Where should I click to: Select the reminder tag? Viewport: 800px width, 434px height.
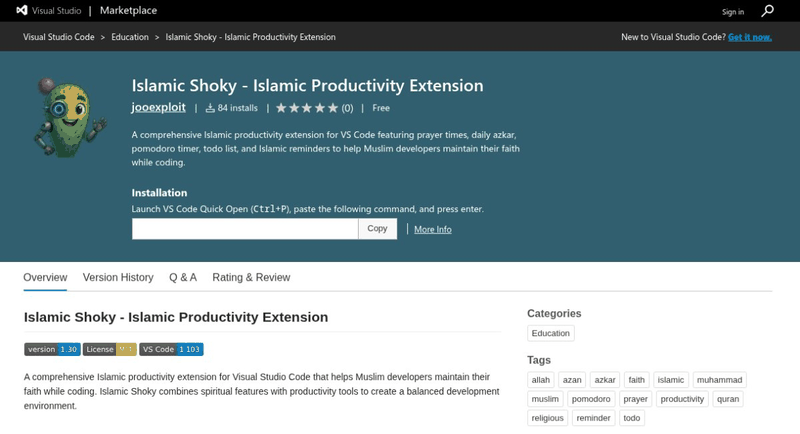click(x=593, y=418)
